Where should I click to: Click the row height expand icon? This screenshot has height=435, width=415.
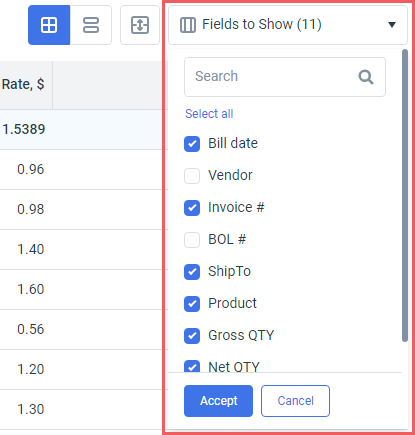click(x=140, y=25)
